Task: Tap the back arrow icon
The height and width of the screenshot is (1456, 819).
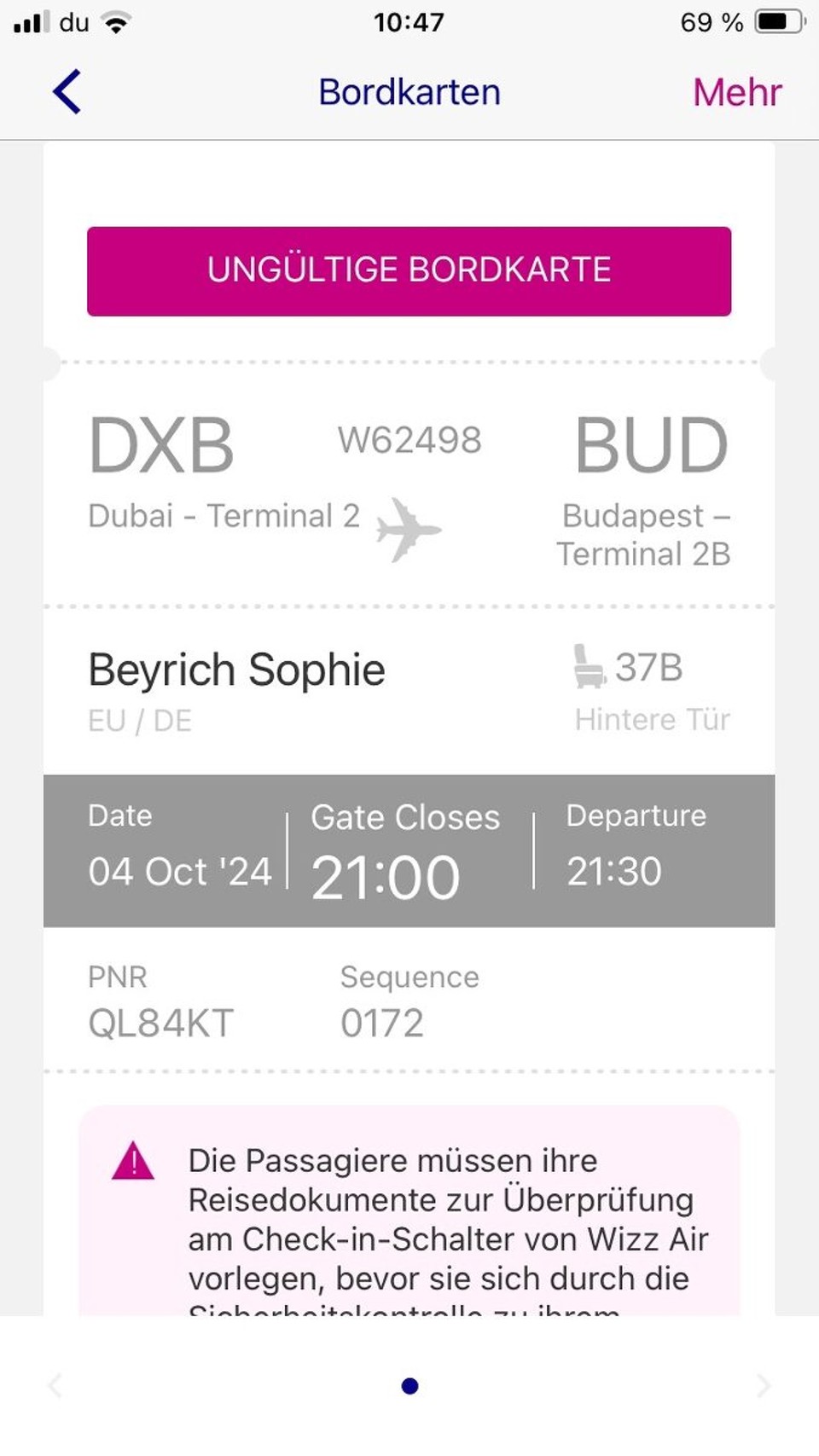Action: point(67,91)
